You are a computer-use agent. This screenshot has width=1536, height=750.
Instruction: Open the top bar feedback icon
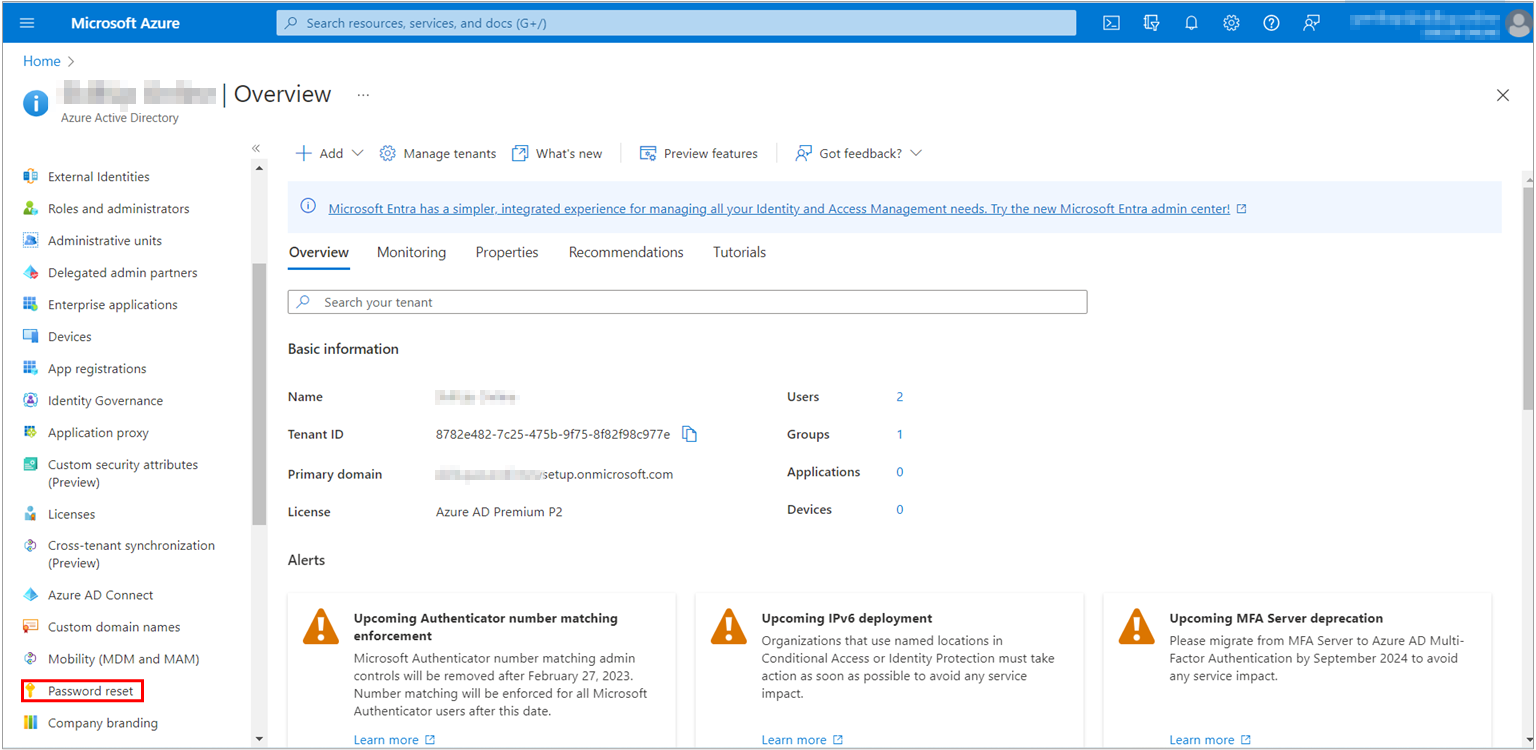(x=1311, y=23)
